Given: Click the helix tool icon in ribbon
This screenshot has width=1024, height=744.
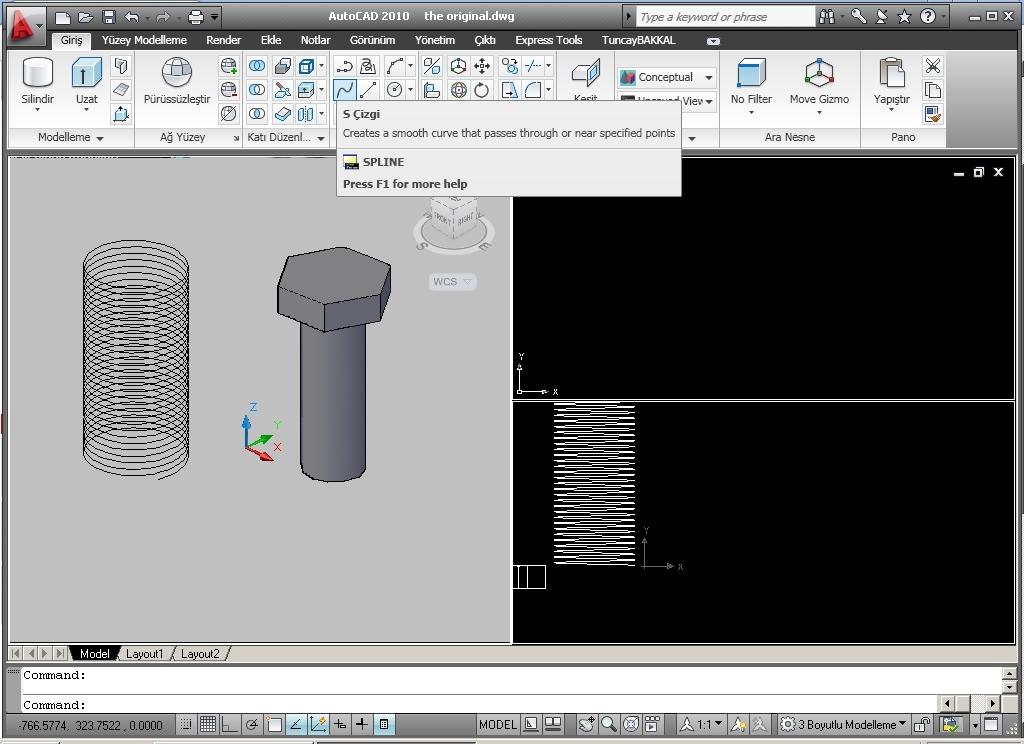Looking at the screenshot, I should point(368,66).
